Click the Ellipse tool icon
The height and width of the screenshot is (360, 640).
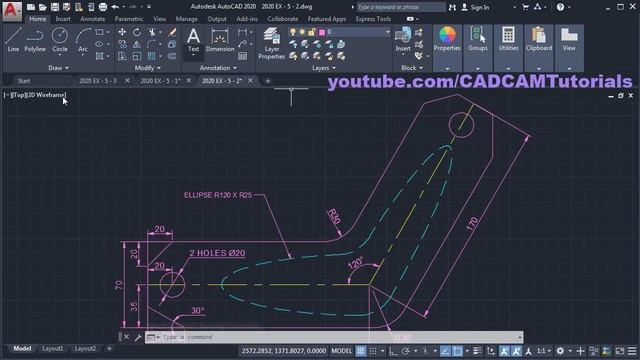99,44
